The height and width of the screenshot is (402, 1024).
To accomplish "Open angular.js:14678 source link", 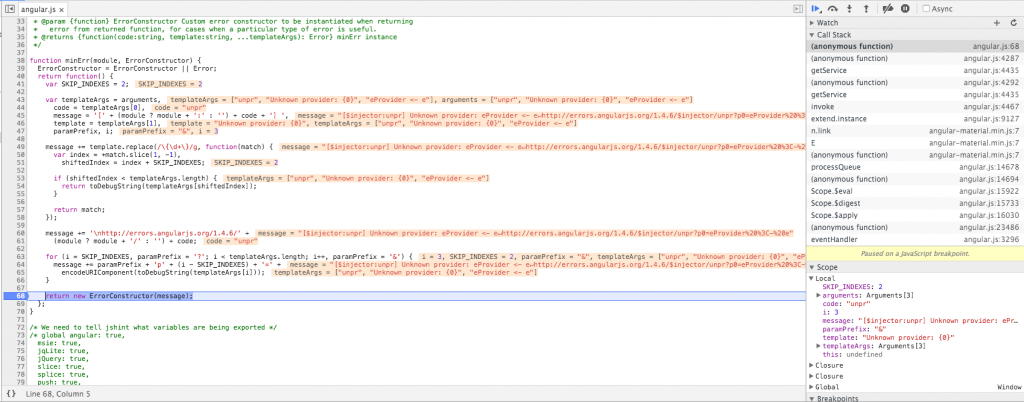I will (989, 167).
